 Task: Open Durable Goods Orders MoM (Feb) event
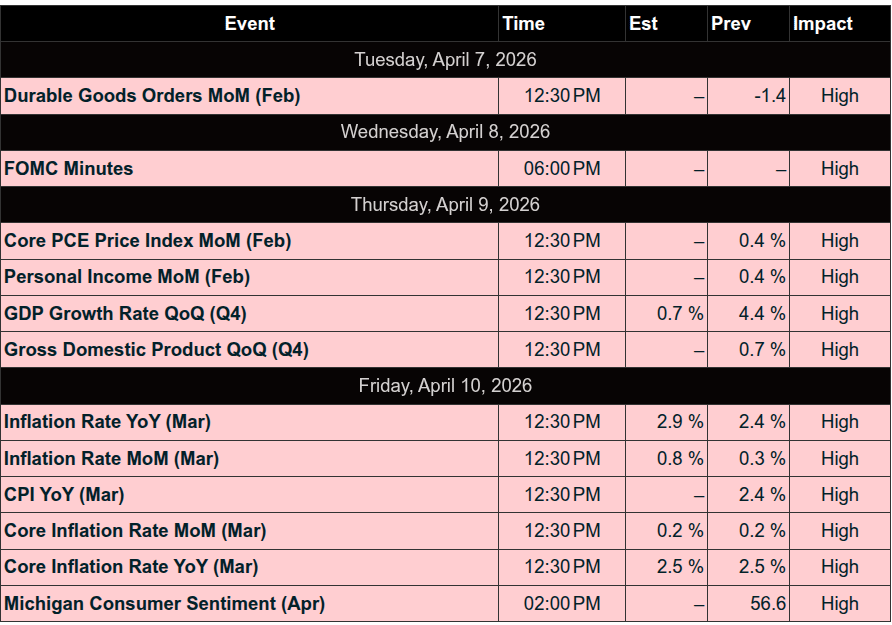pos(152,96)
